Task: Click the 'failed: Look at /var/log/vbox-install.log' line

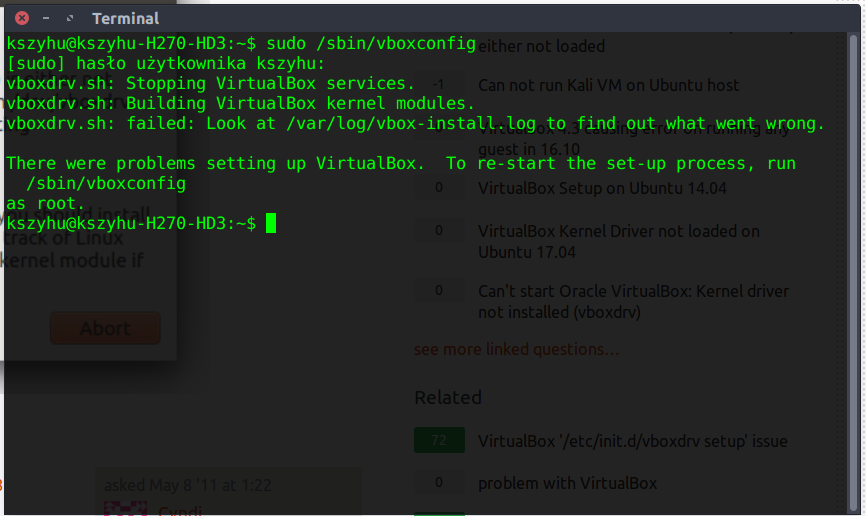Action: pos(415,123)
